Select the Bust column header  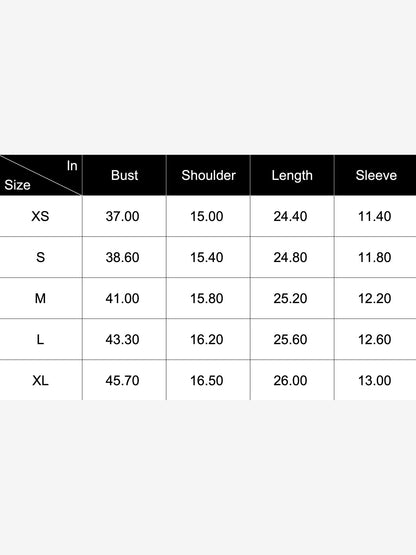coord(124,175)
